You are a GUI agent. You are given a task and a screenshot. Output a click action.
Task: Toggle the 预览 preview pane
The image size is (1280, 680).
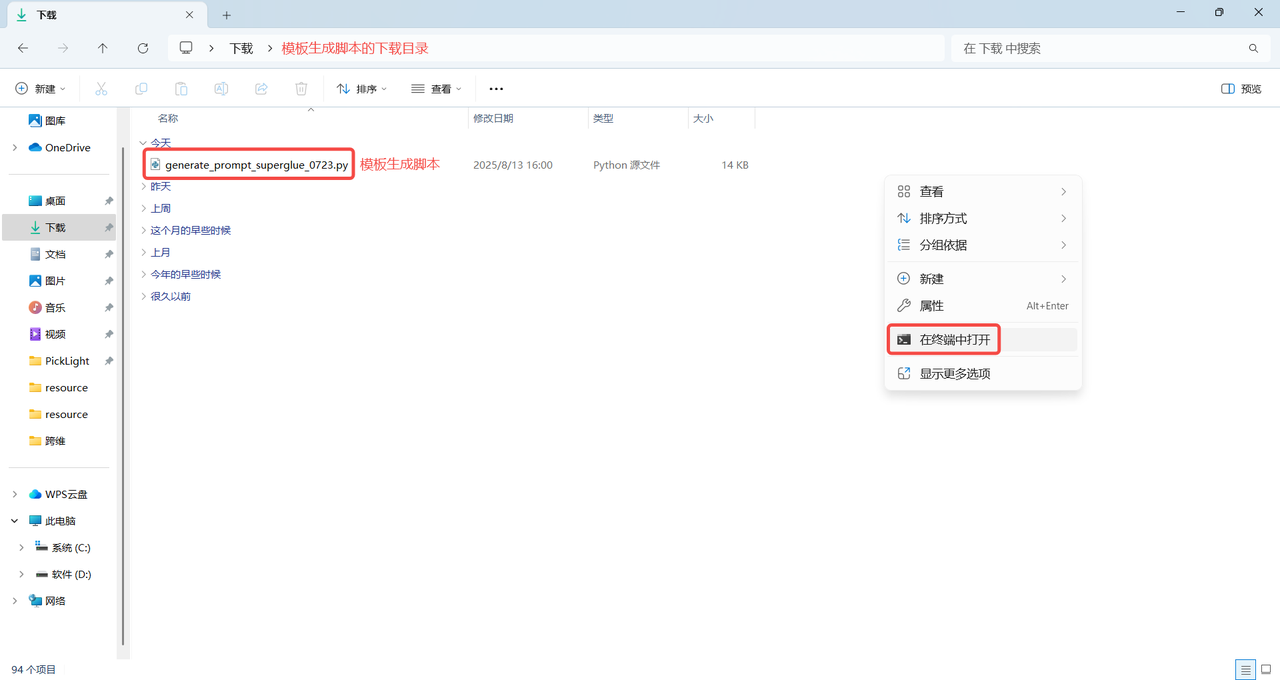(x=1241, y=89)
